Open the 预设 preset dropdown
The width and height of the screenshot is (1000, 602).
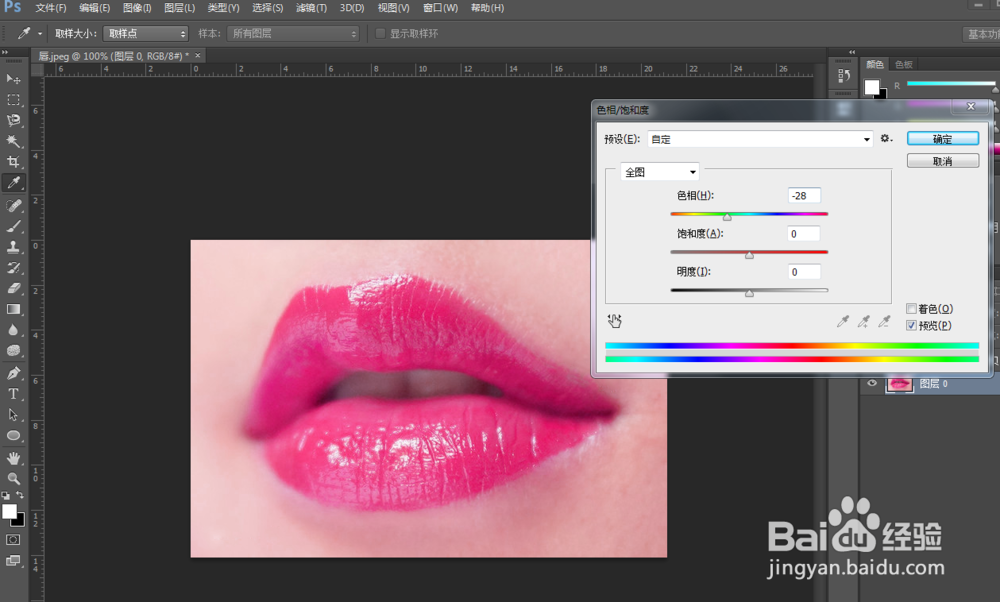point(760,140)
